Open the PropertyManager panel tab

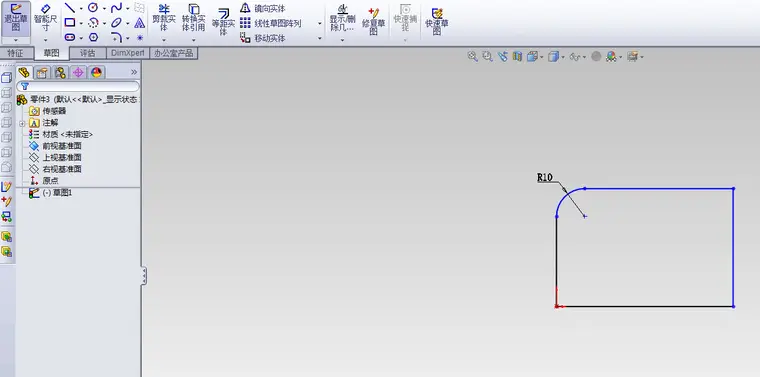click(42, 73)
